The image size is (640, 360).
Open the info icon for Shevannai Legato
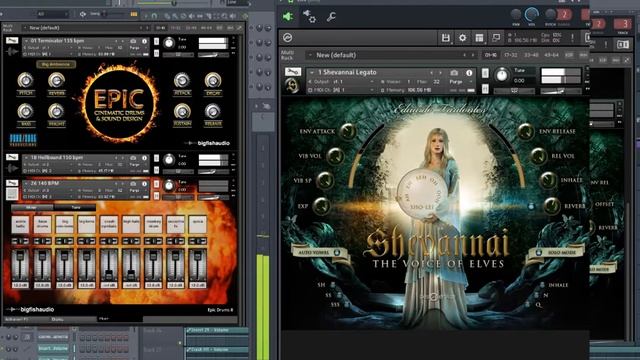(469, 73)
